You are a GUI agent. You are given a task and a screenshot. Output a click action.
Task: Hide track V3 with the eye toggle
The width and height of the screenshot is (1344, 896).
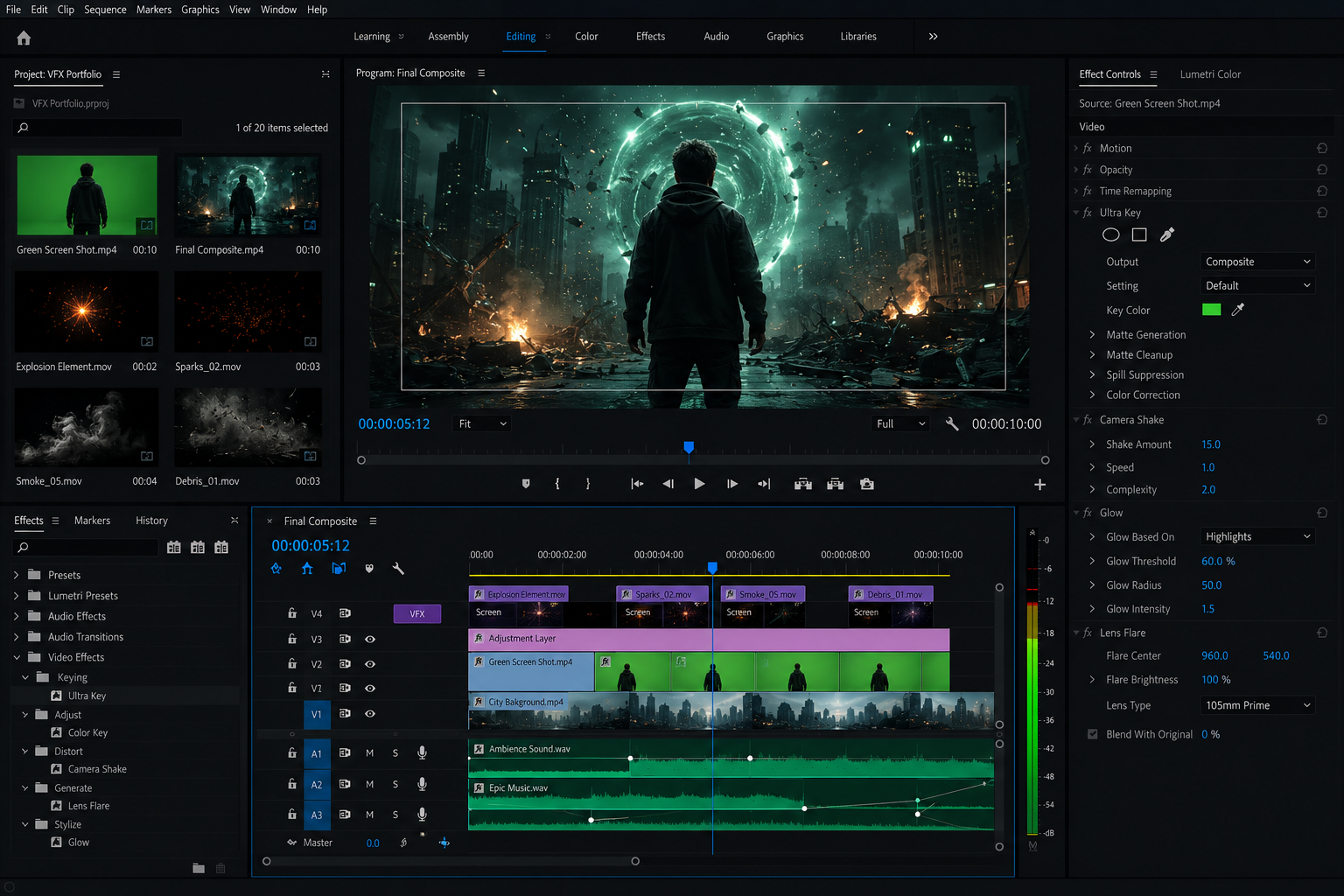tap(370, 640)
